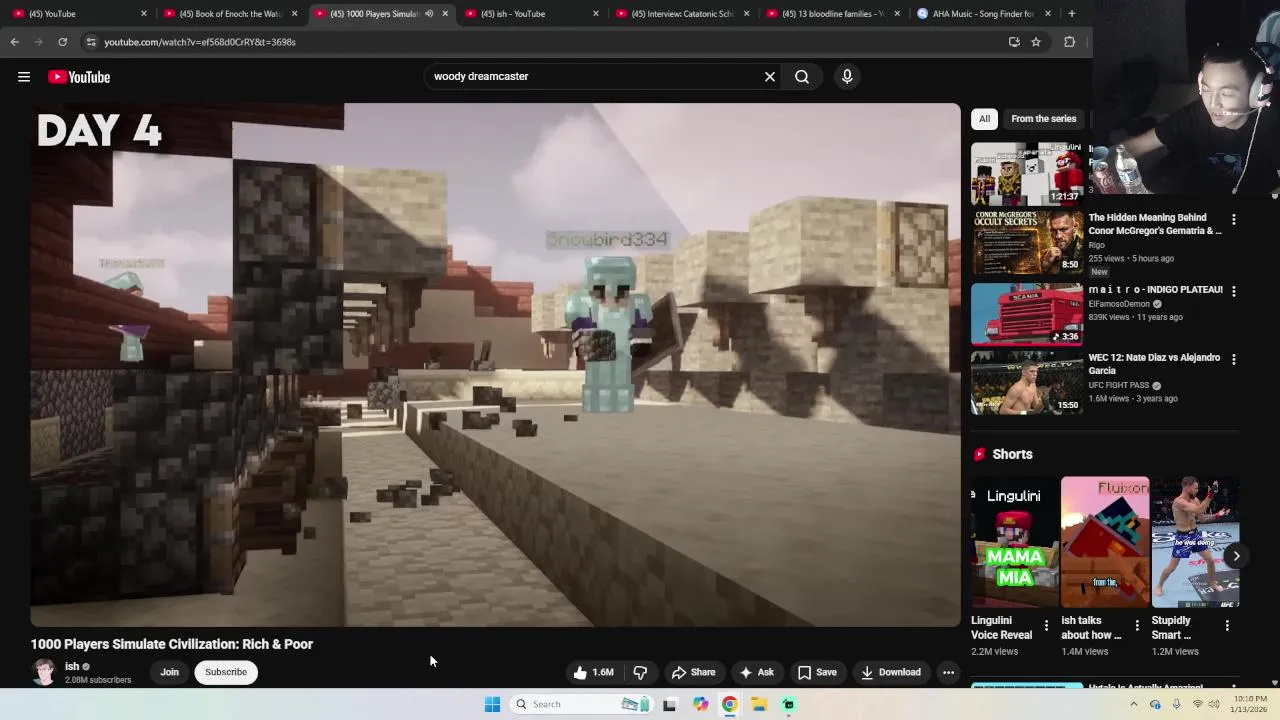Image resolution: width=1280 pixels, height=720 pixels.
Task: Open the Lingulini Voice Reveal short
Action: pos(1014,542)
